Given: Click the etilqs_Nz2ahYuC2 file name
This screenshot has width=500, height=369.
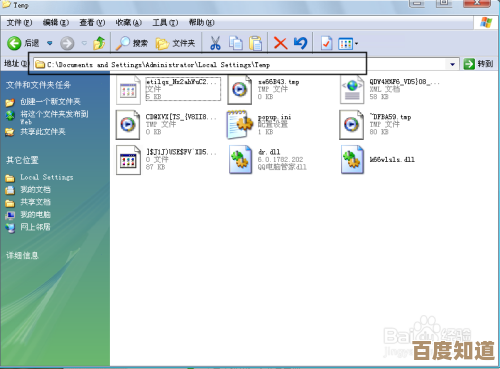Looking at the screenshot, I should [181, 82].
